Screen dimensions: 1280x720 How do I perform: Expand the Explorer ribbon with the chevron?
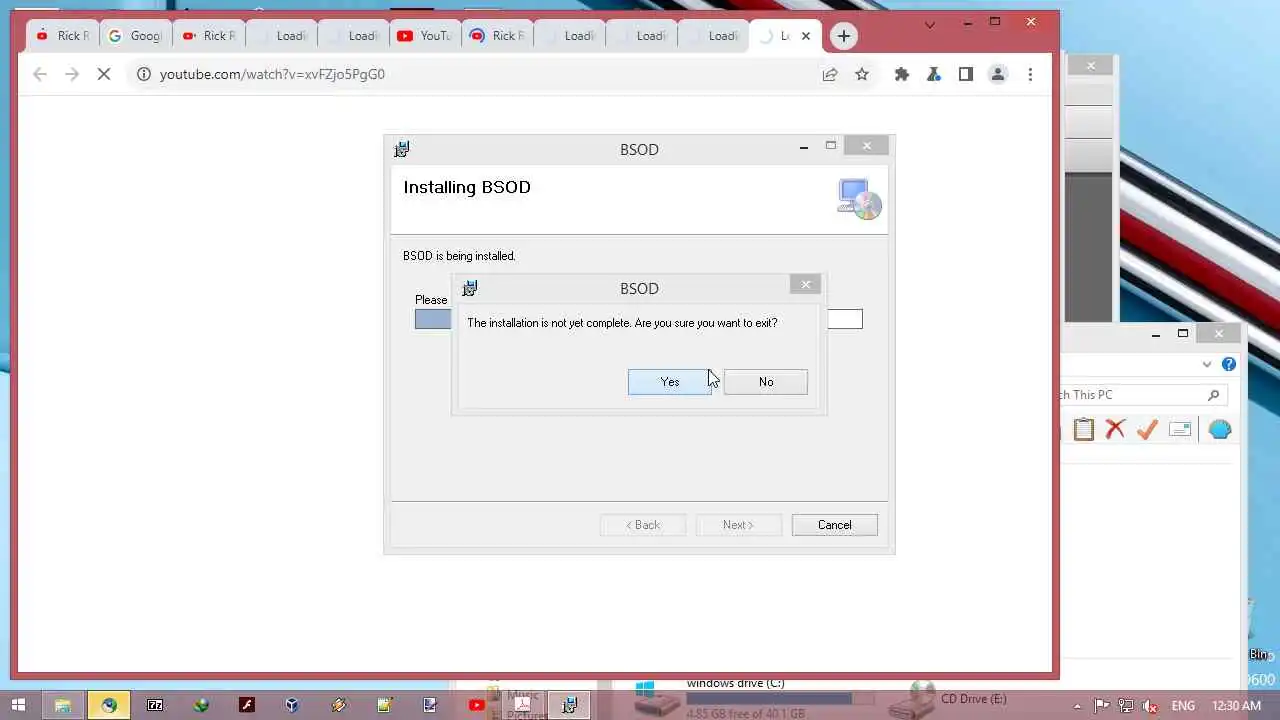pyautogui.click(x=1207, y=364)
